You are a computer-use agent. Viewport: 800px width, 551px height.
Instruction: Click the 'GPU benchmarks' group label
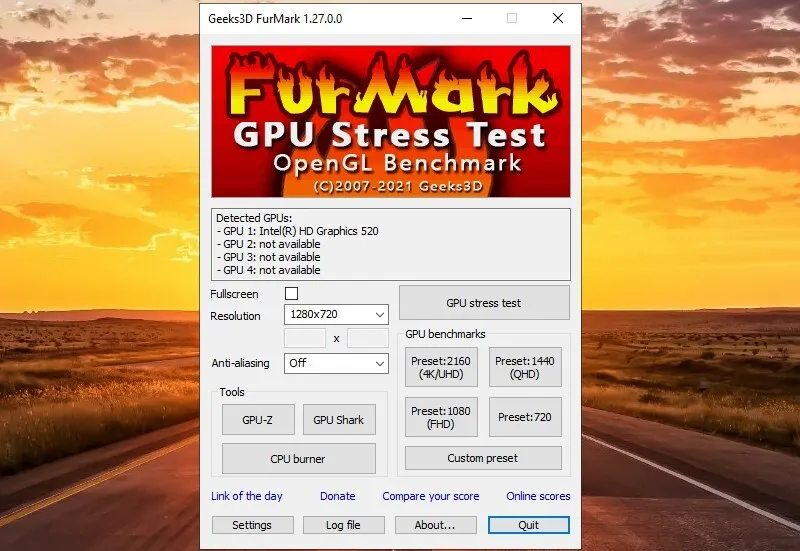[x=445, y=334]
